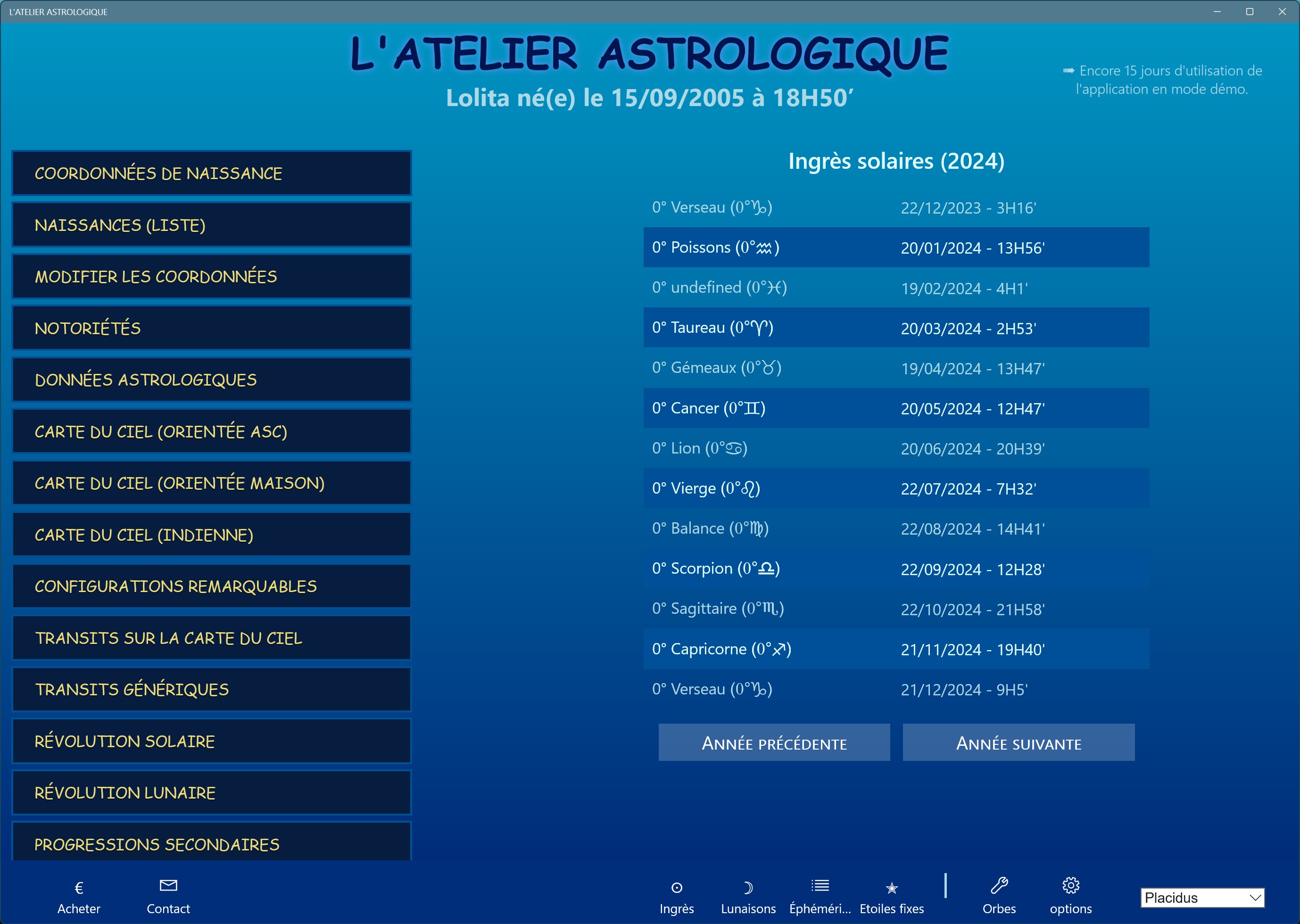
Task: Click the Ingrès sun icon
Action: pyautogui.click(x=677, y=888)
